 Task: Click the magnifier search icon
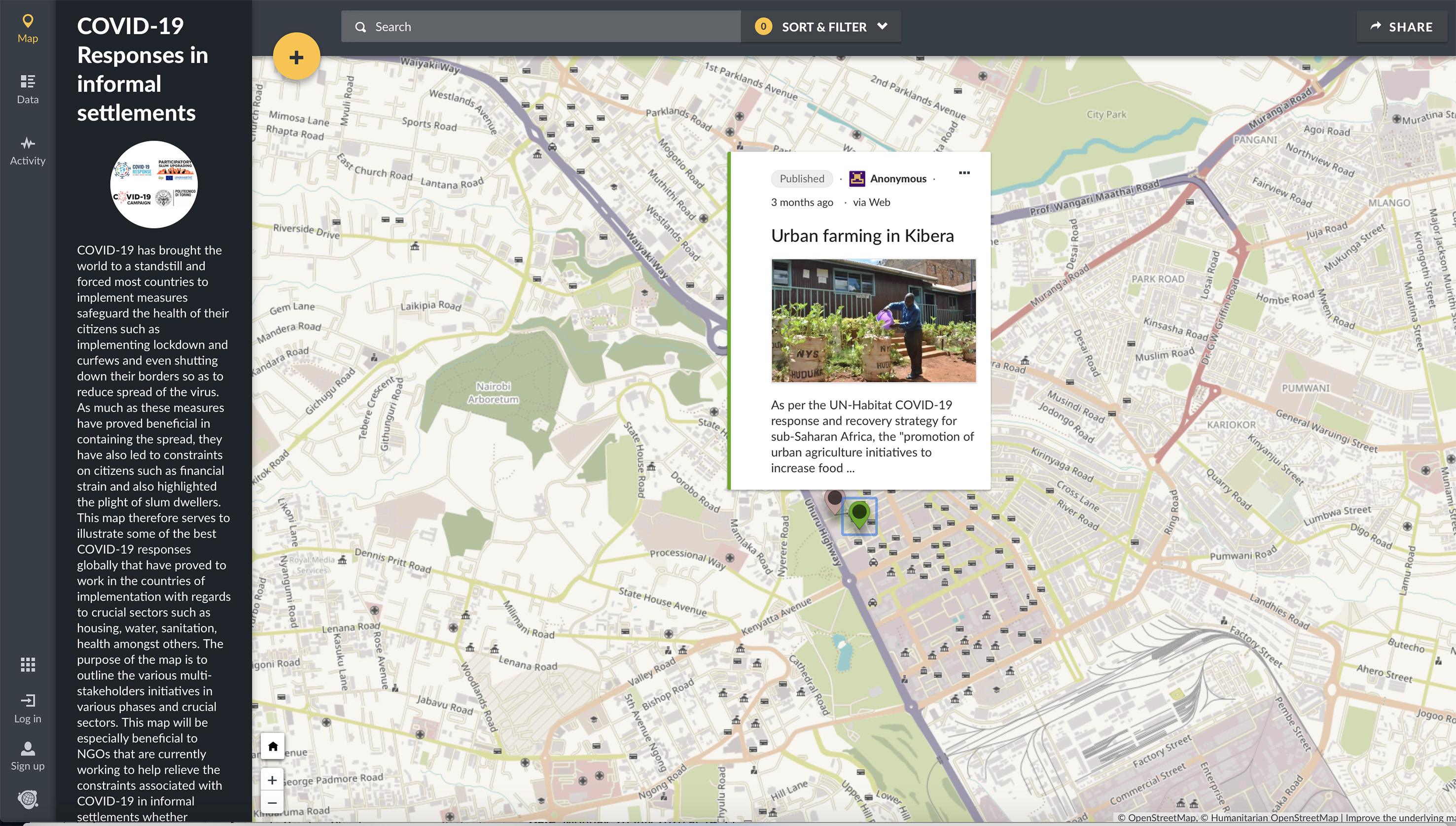pos(360,27)
